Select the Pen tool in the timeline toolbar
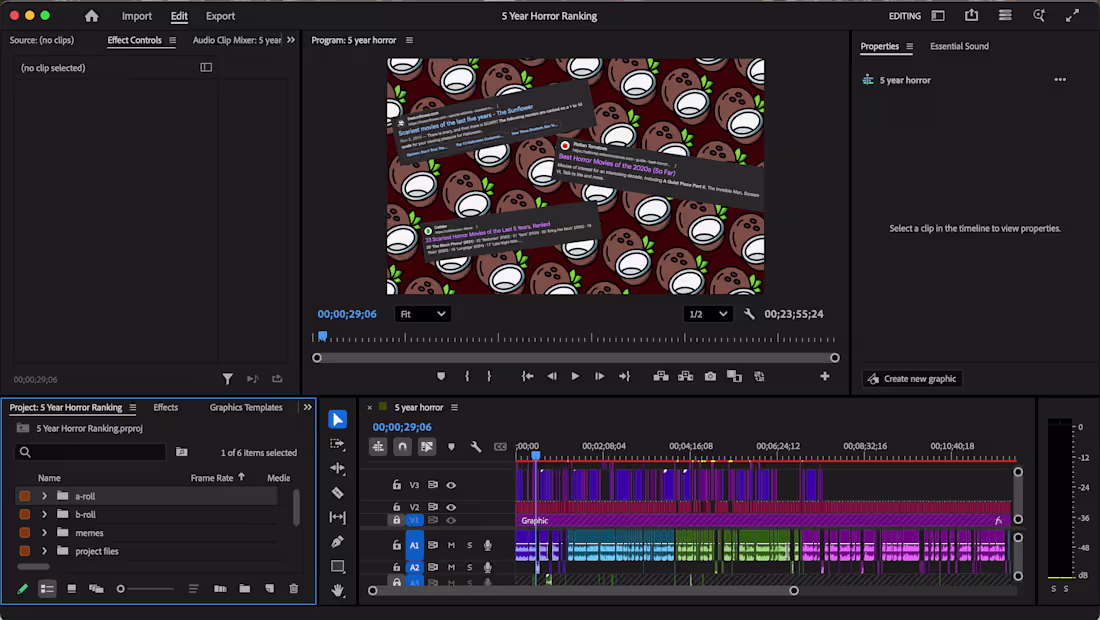Screen dimensions: 1100x620 [337, 543]
